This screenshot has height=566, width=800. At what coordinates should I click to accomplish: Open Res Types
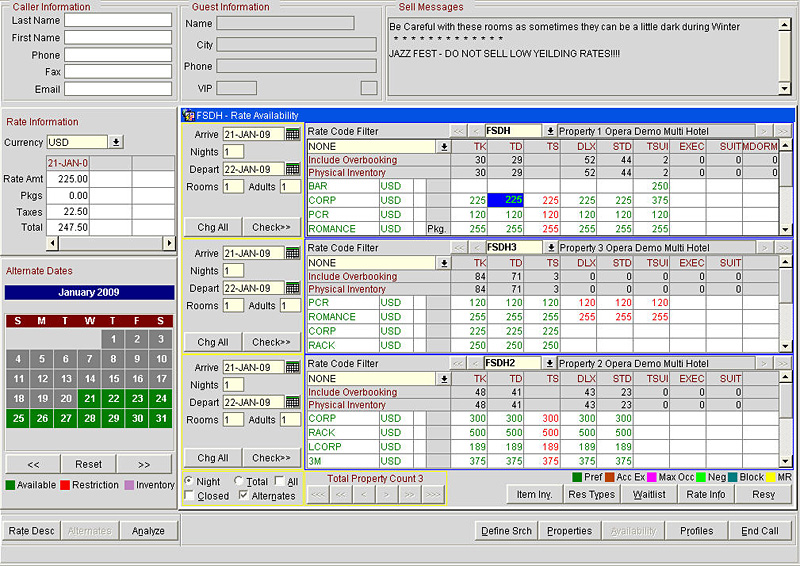[x=591, y=494]
